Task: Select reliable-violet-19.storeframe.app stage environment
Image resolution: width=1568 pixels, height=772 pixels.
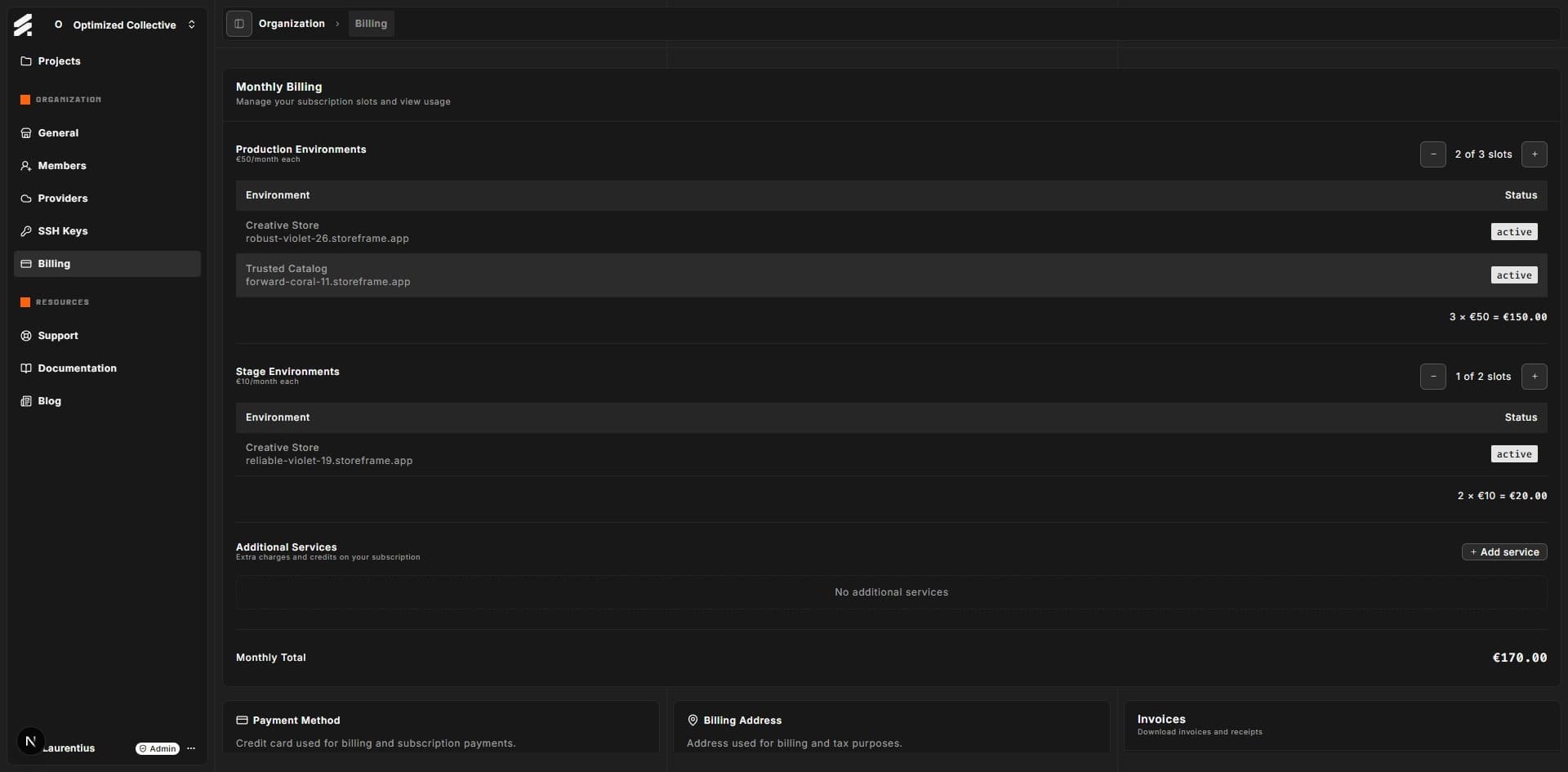Action: pyautogui.click(x=891, y=454)
